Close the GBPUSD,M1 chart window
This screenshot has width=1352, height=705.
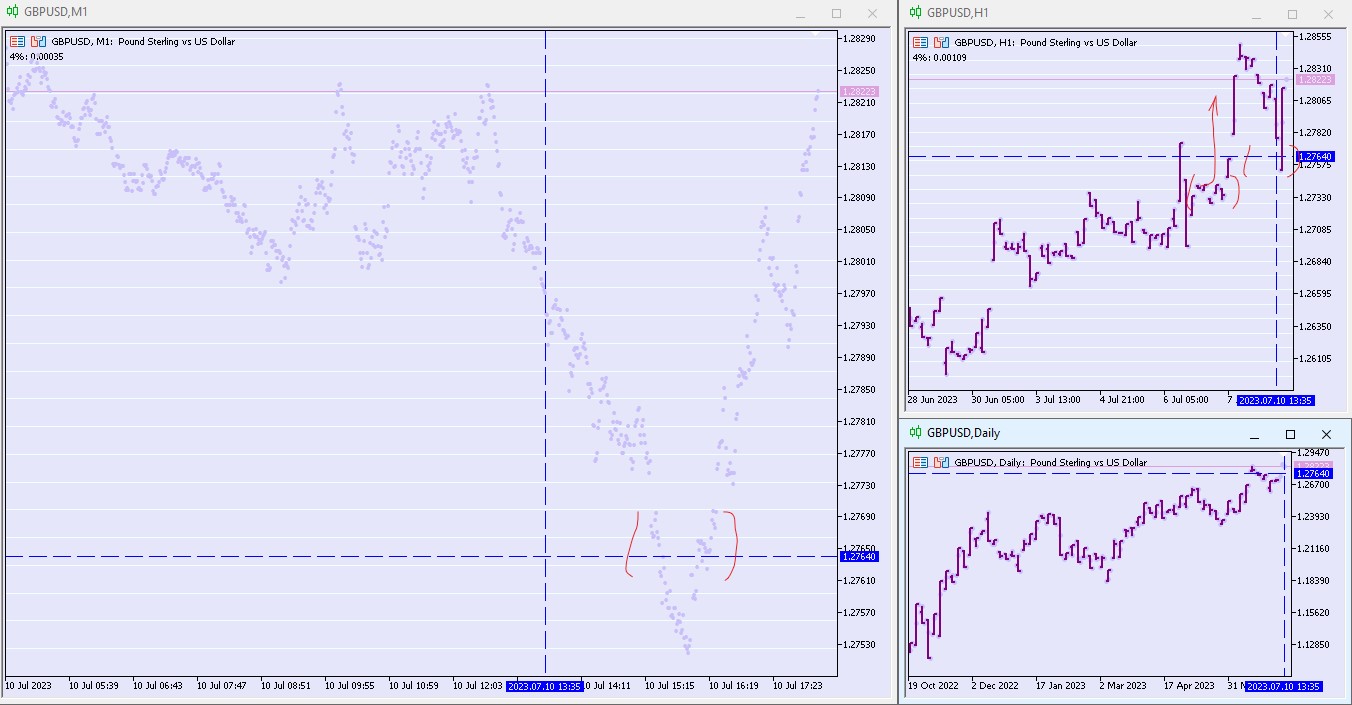[873, 14]
